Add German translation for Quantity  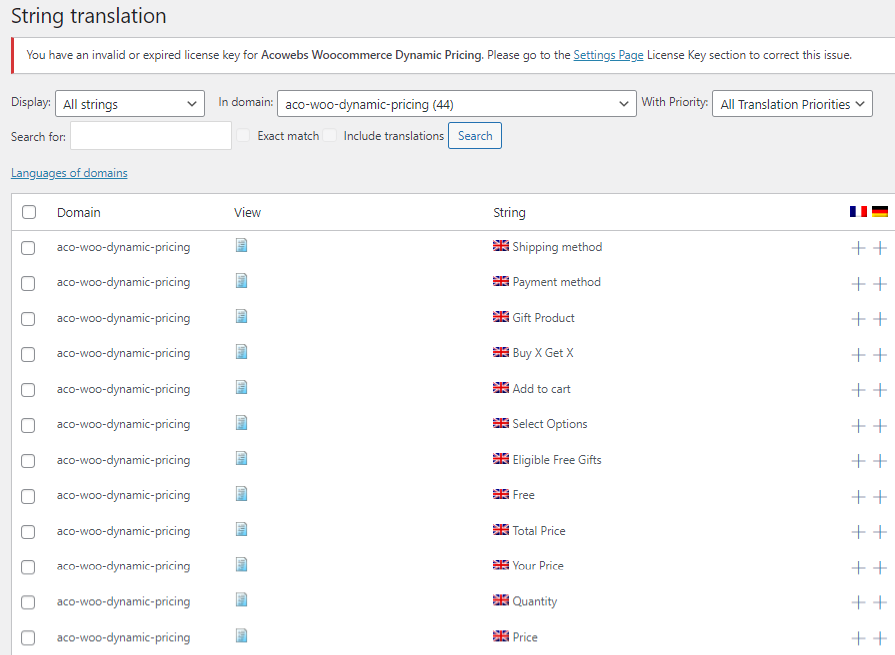[x=880, y=603]
